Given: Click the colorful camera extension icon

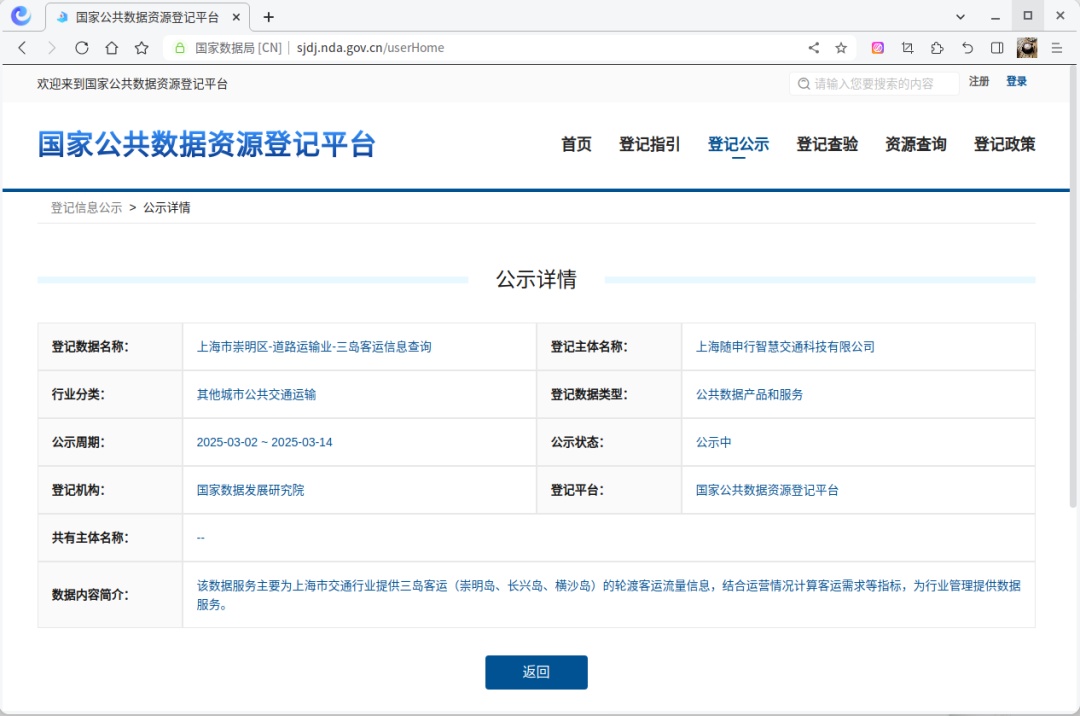Looking at the screenshot, I should click(x=878, y=47).
